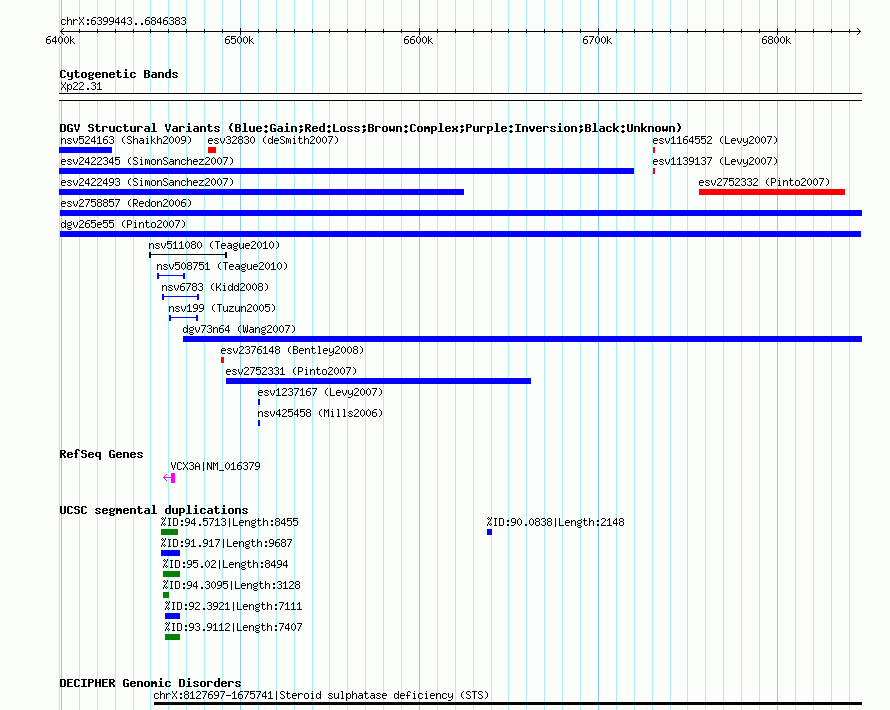Click blue gain bar under esv2422493

pyautogui.click(x=262, y=192)
